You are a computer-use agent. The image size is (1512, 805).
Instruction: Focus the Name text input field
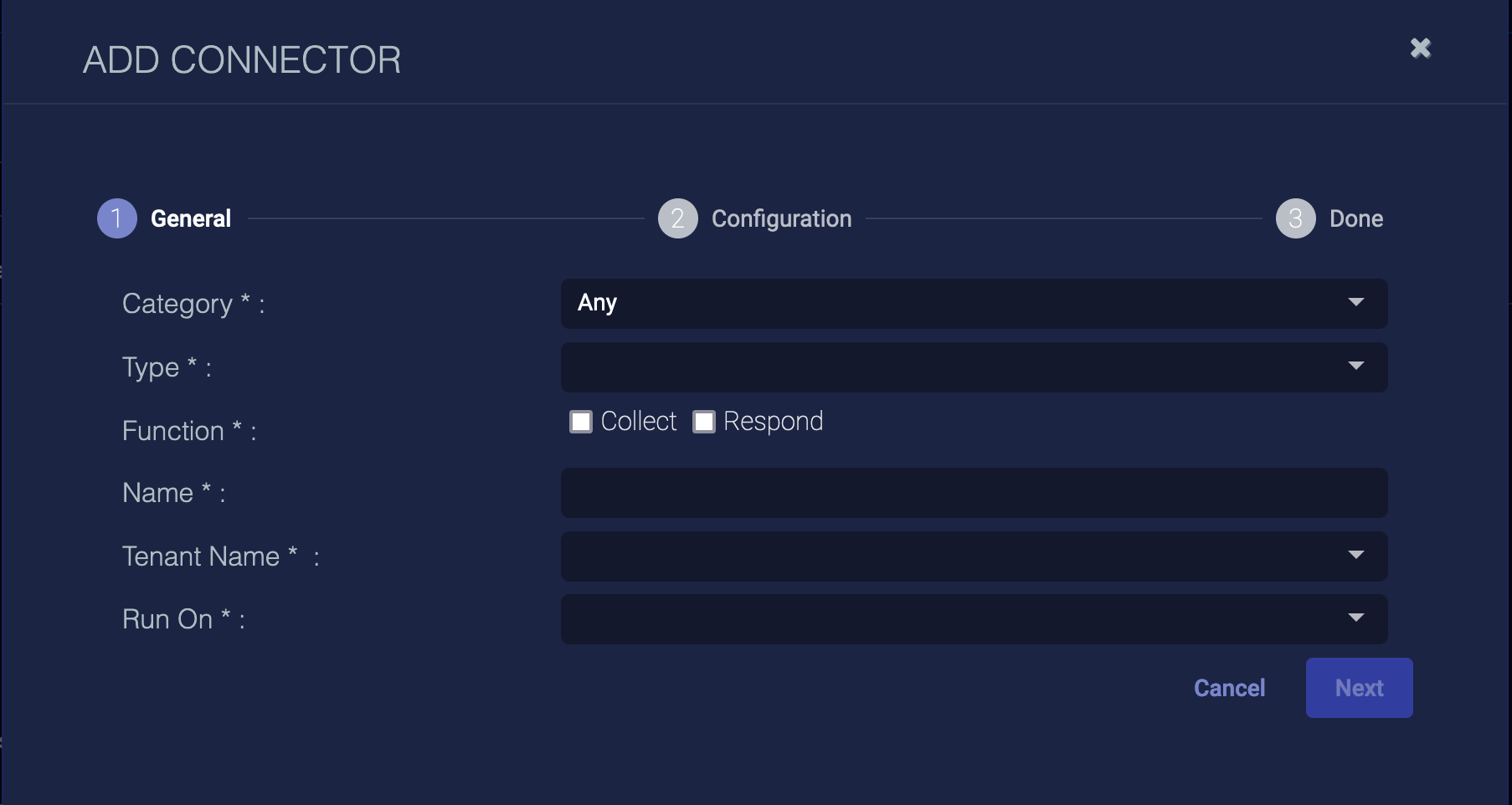click(974, 493)
